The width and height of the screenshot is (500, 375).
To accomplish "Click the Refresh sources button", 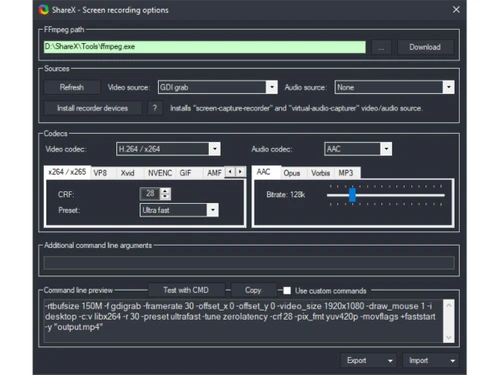I will (x=72, y=87).
